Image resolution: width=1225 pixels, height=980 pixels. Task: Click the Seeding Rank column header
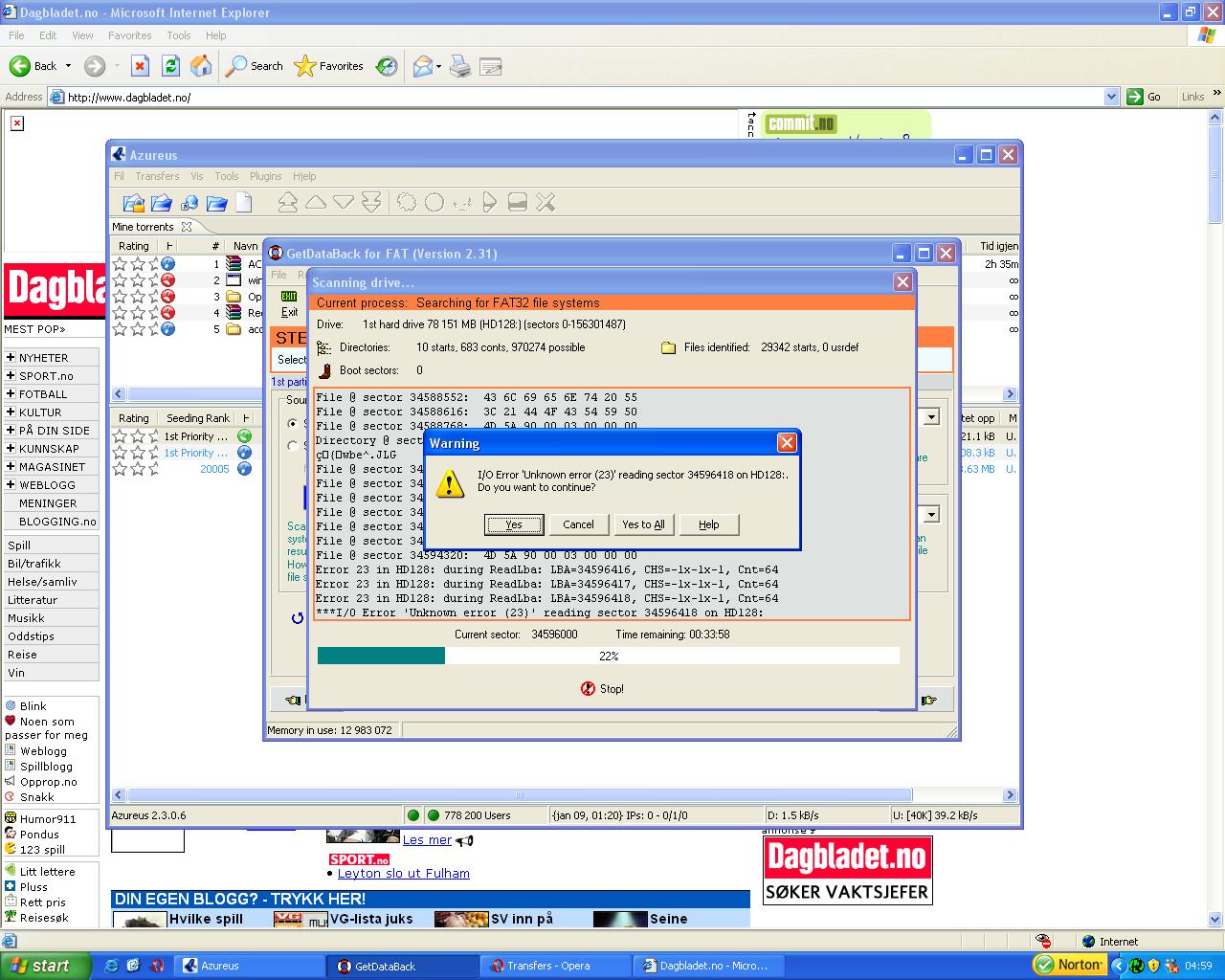(x=198, y=418)
